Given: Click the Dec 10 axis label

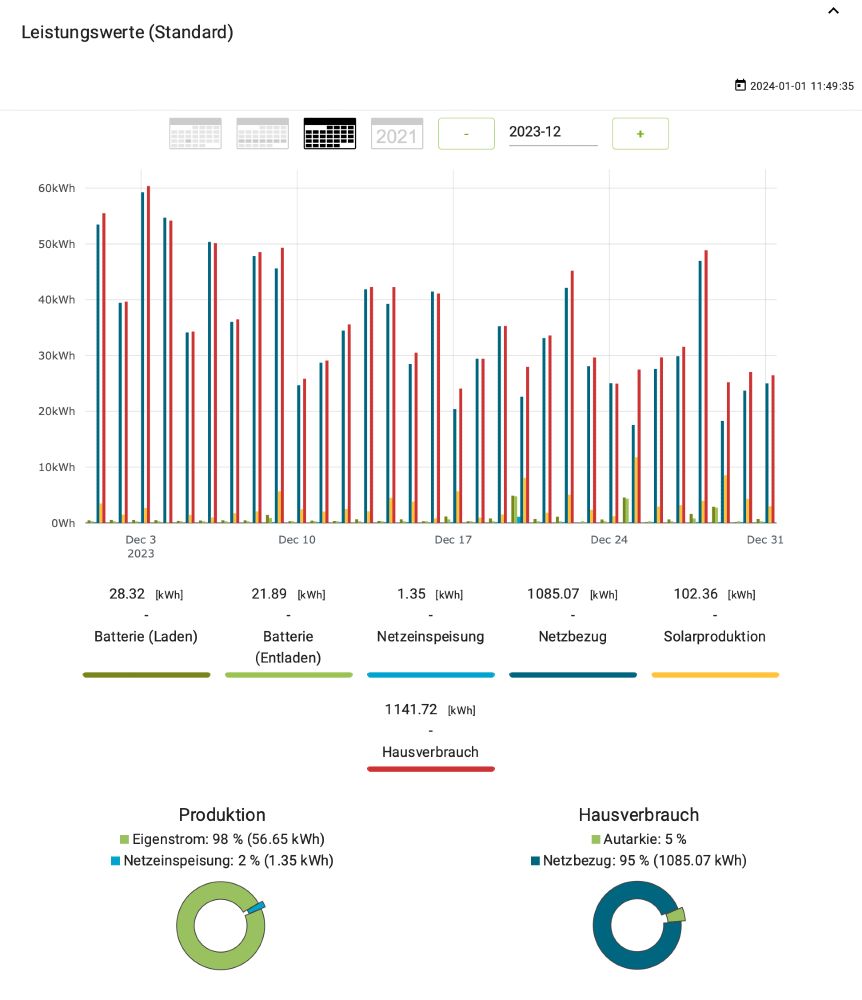Looking at the screenshot, I should coord(297,540).
